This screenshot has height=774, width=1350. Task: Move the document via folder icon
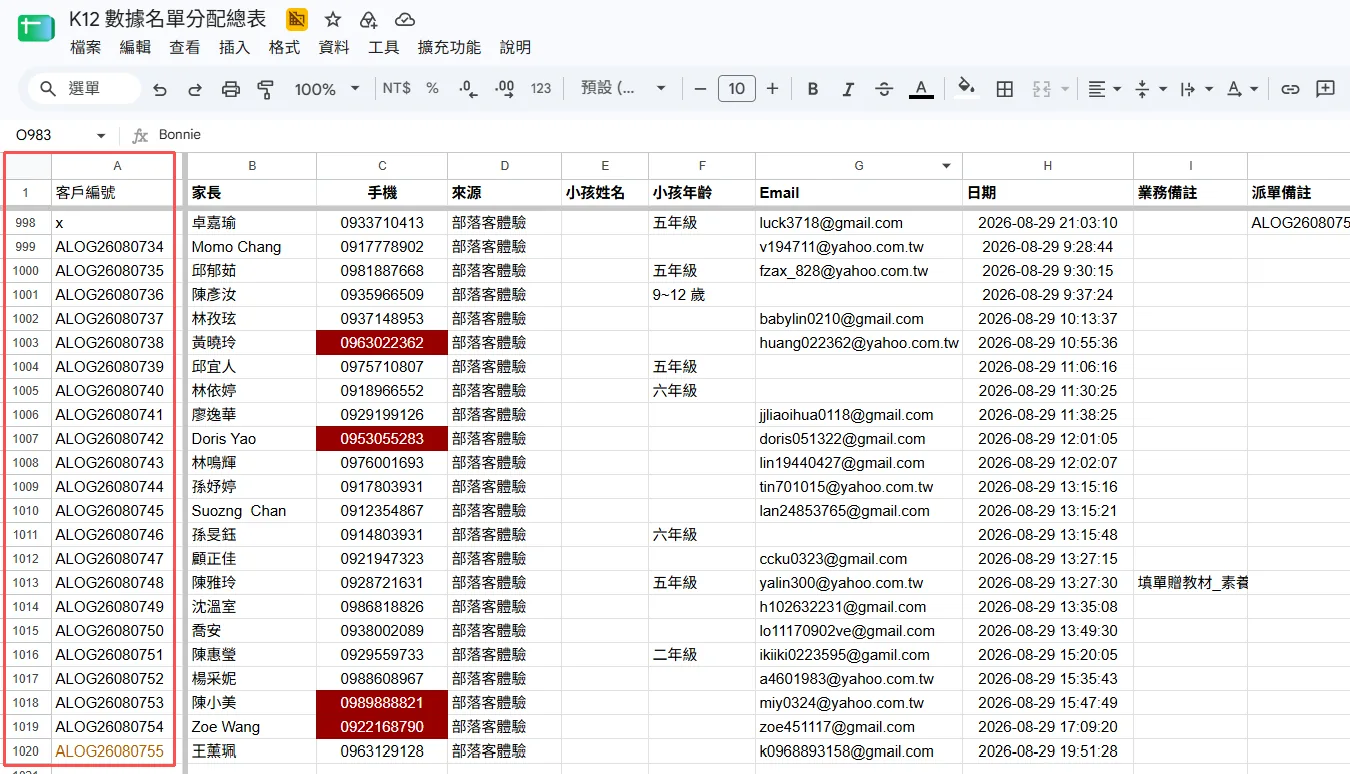click(x=368, y=19)
